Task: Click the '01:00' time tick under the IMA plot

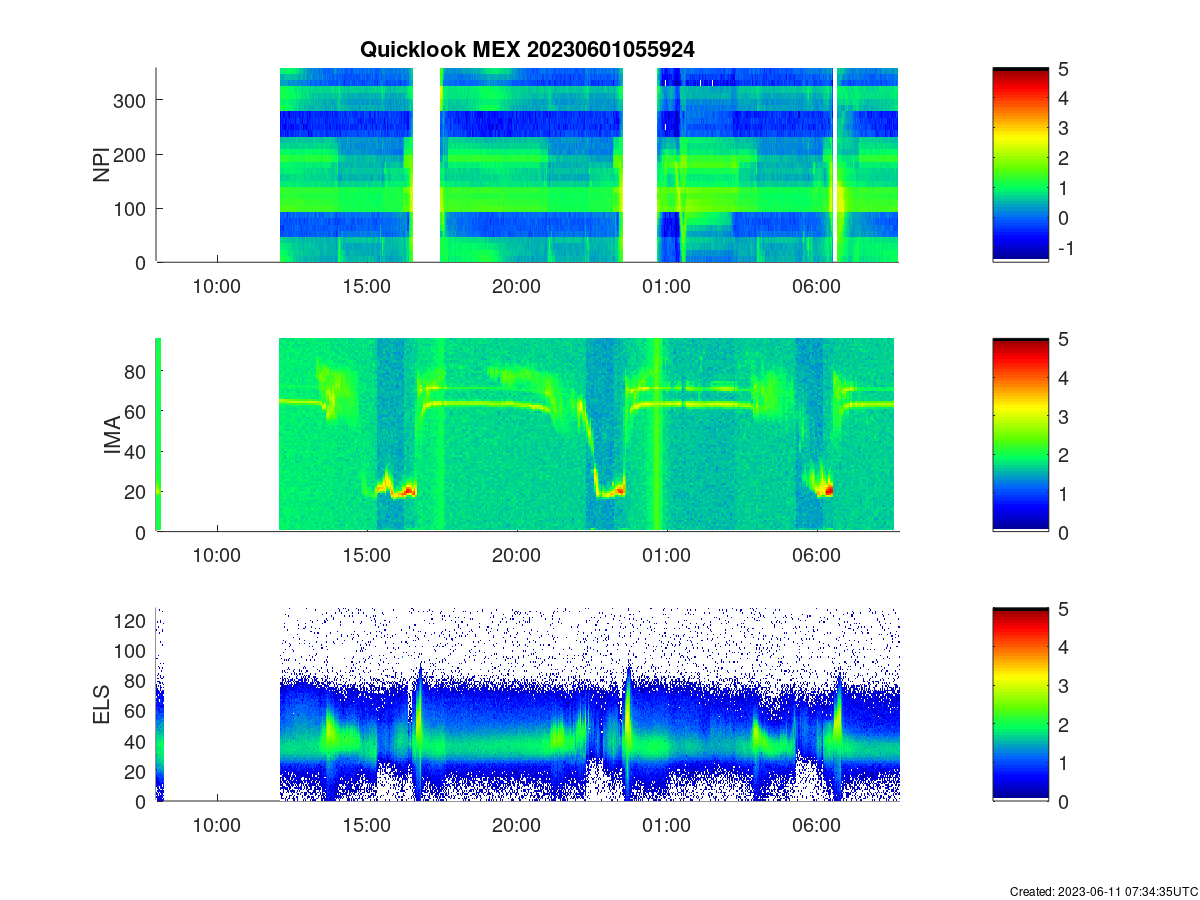Action: pos(666,555)
